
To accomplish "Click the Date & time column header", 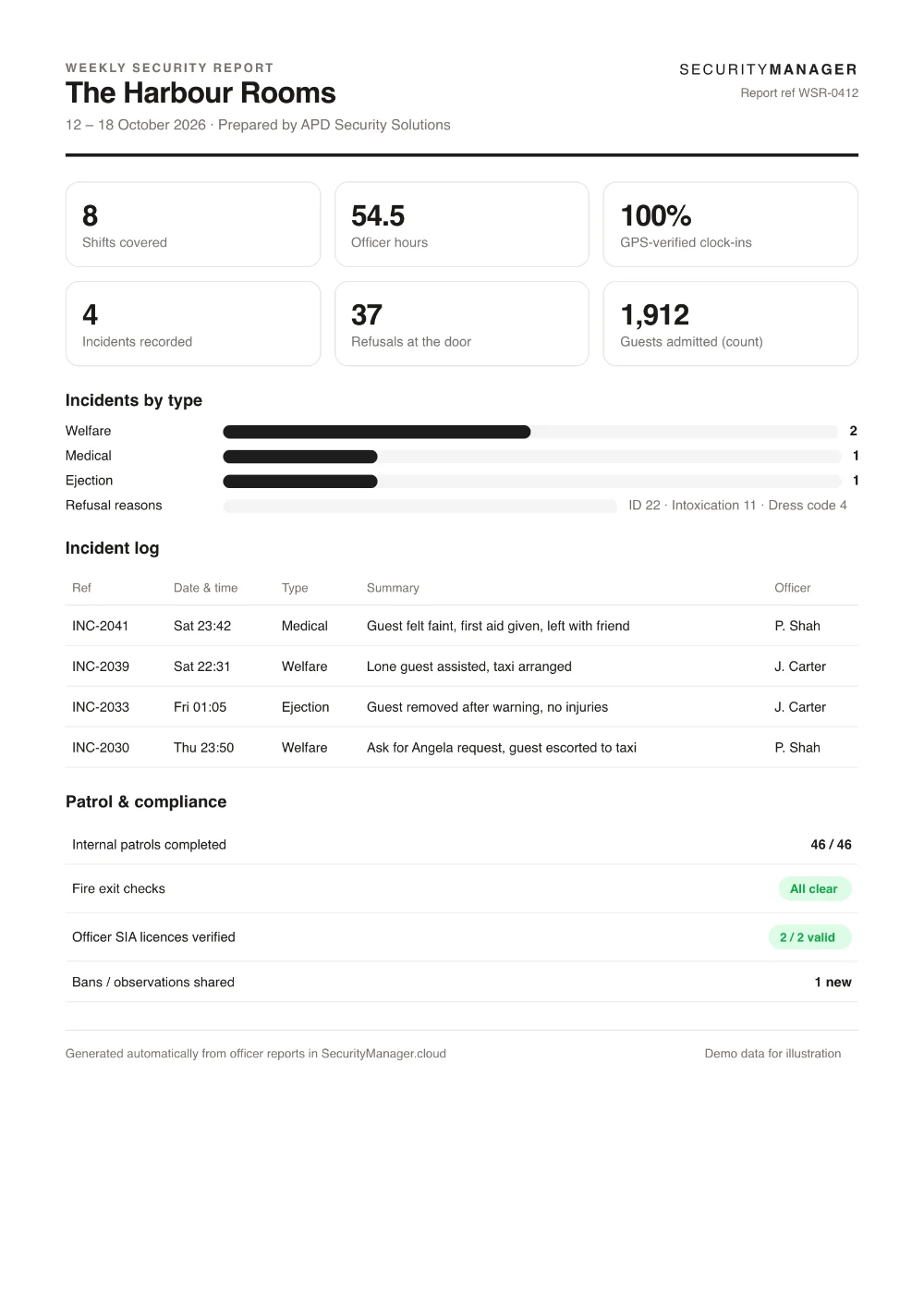I will pos(205,588).
